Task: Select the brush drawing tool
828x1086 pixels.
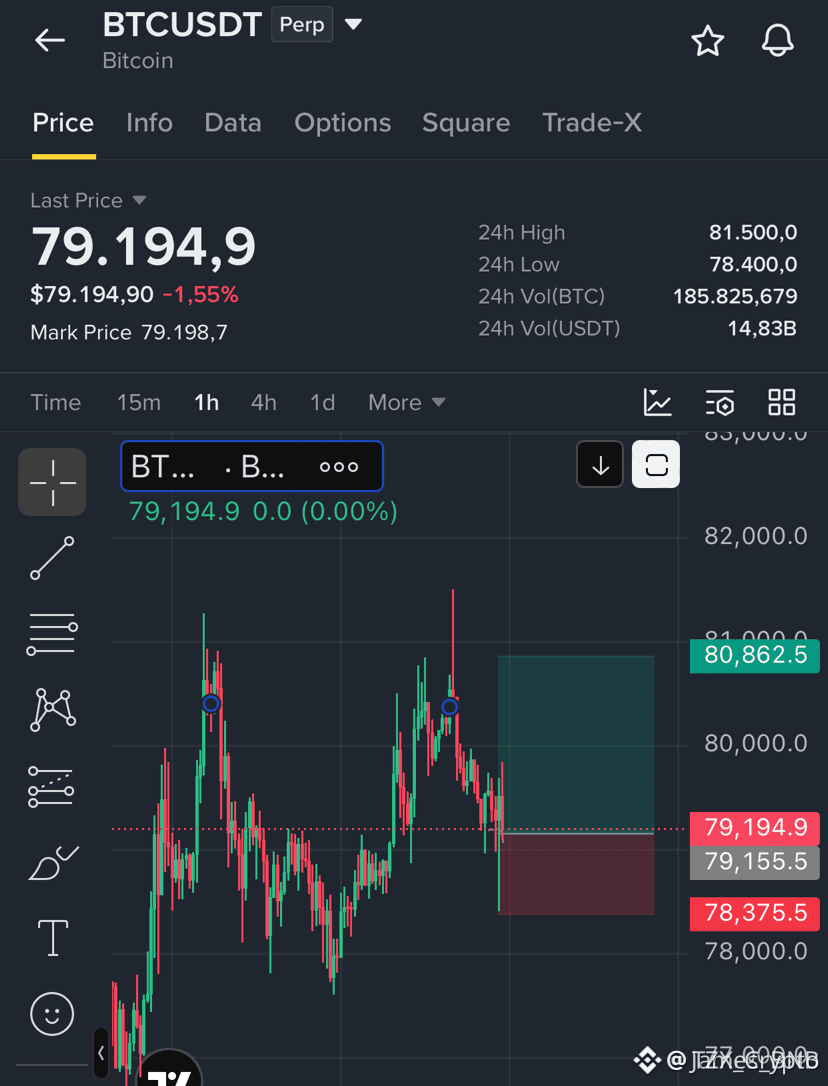Action: coord(53,863)
